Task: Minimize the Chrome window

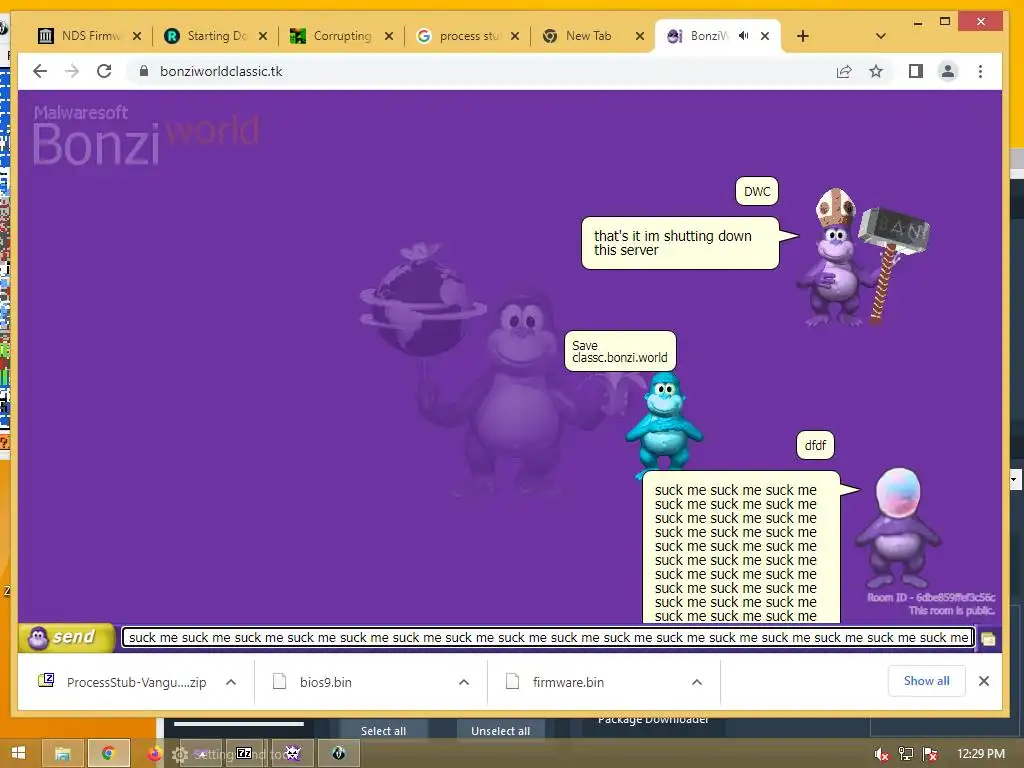Action: (918, 22)
